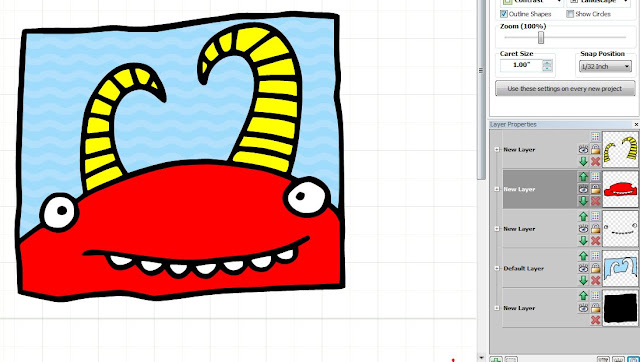The height and width of the screenshot is (362, 640).
Task: Delete the black background layer
Action: point(596,320)
